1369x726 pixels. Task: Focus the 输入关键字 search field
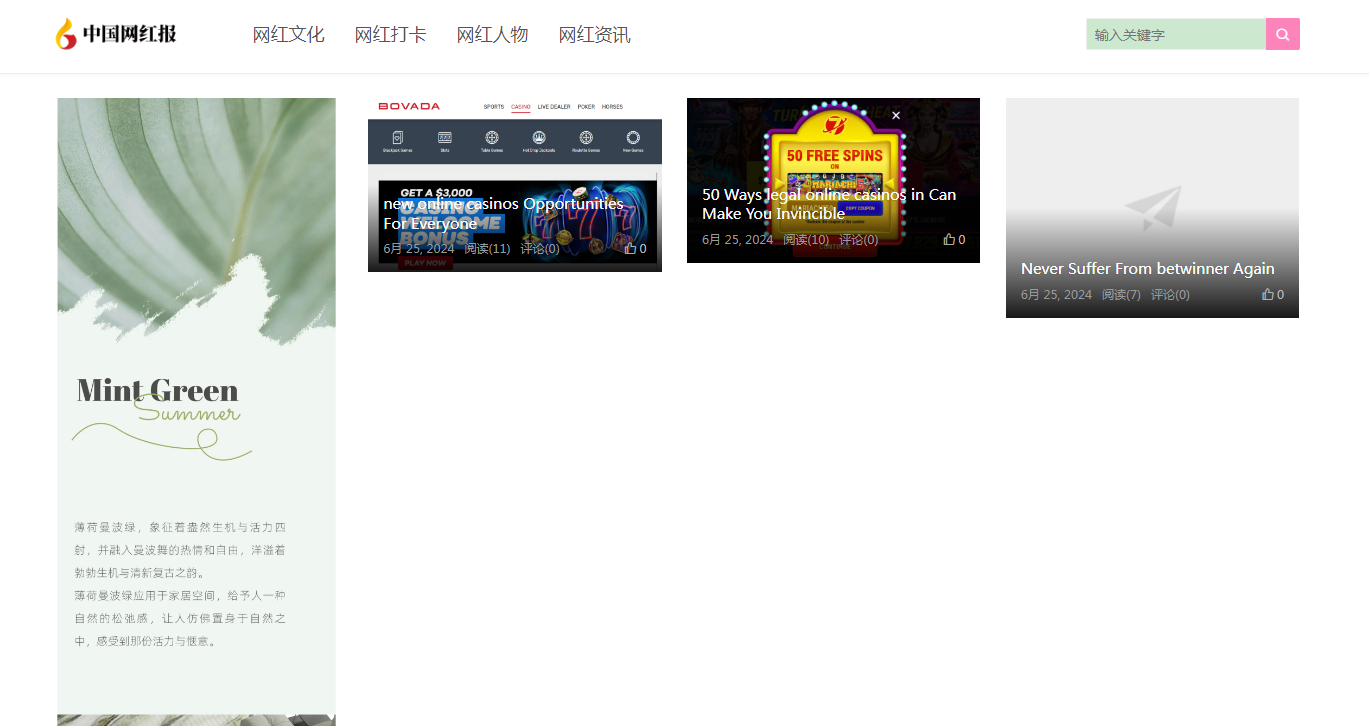(x=1176, y=34)
